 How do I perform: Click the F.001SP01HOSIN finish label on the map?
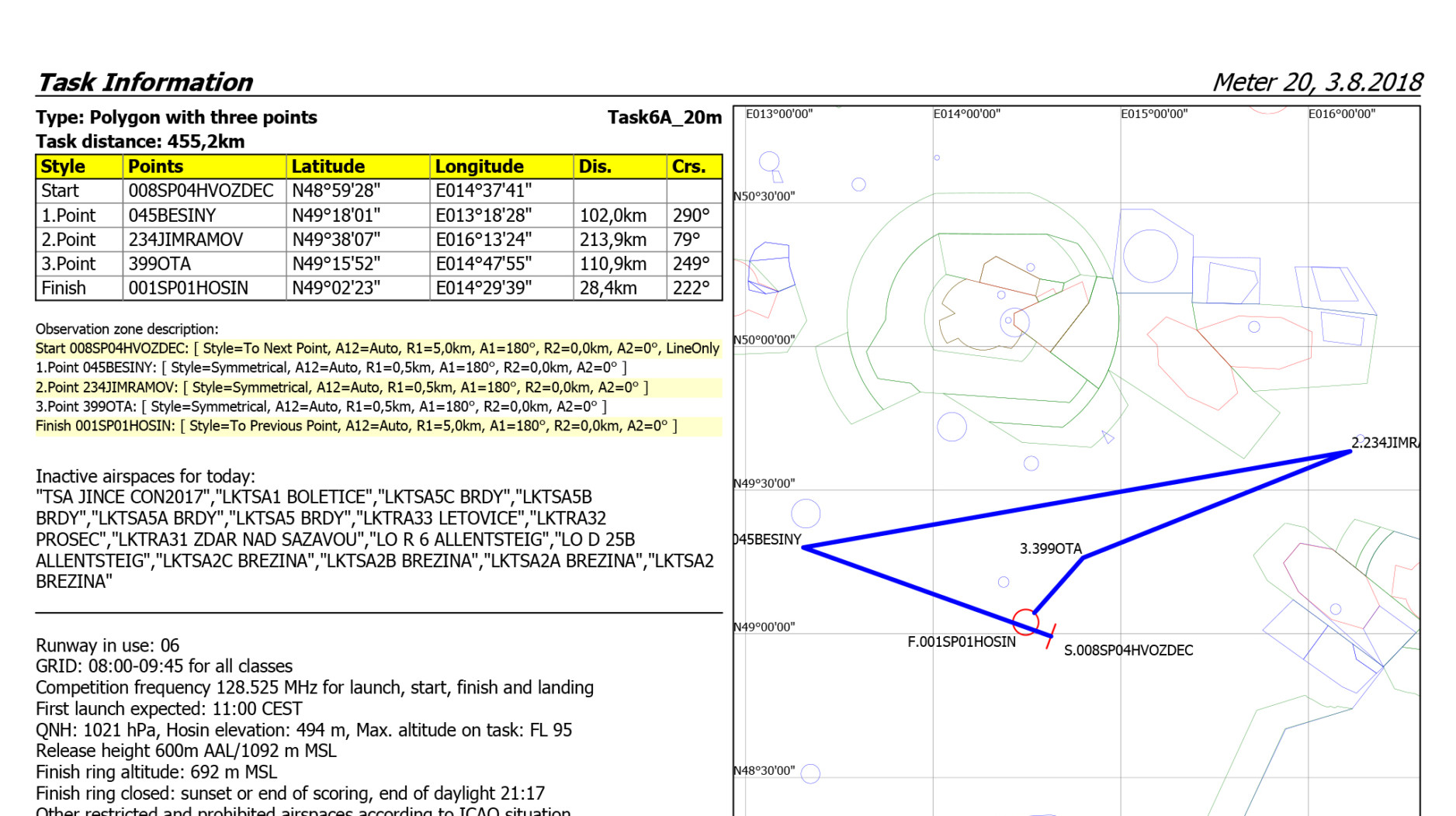961,641
